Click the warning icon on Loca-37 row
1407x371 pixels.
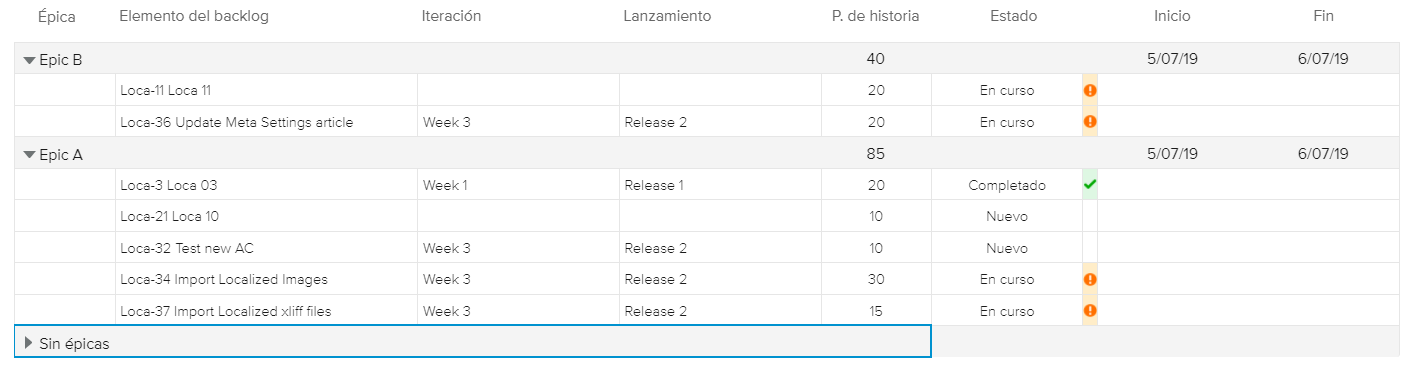pos(1090,311)
